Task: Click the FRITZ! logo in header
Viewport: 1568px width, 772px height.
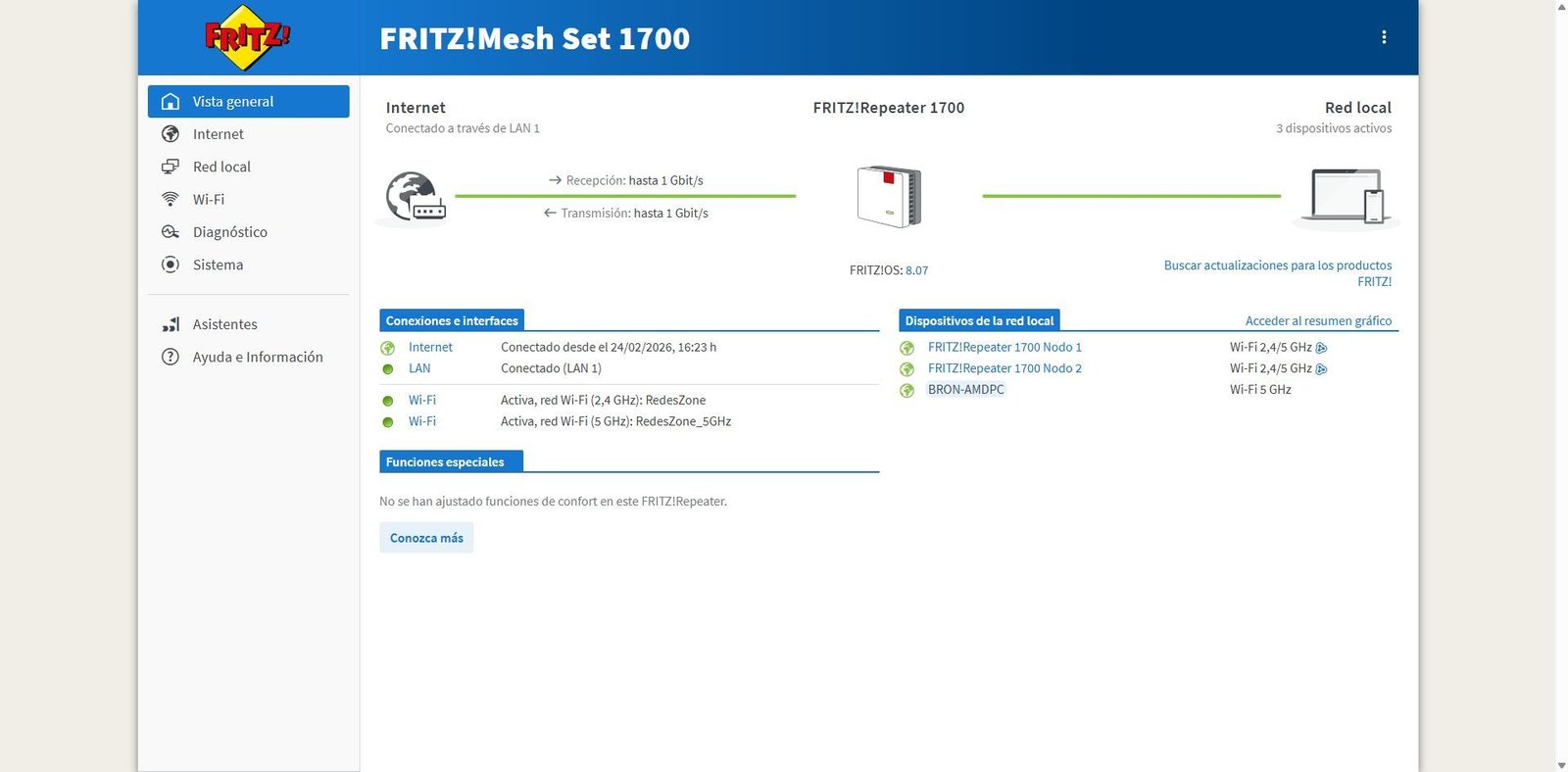Action: pyautogui.click(x=247, y=38)
